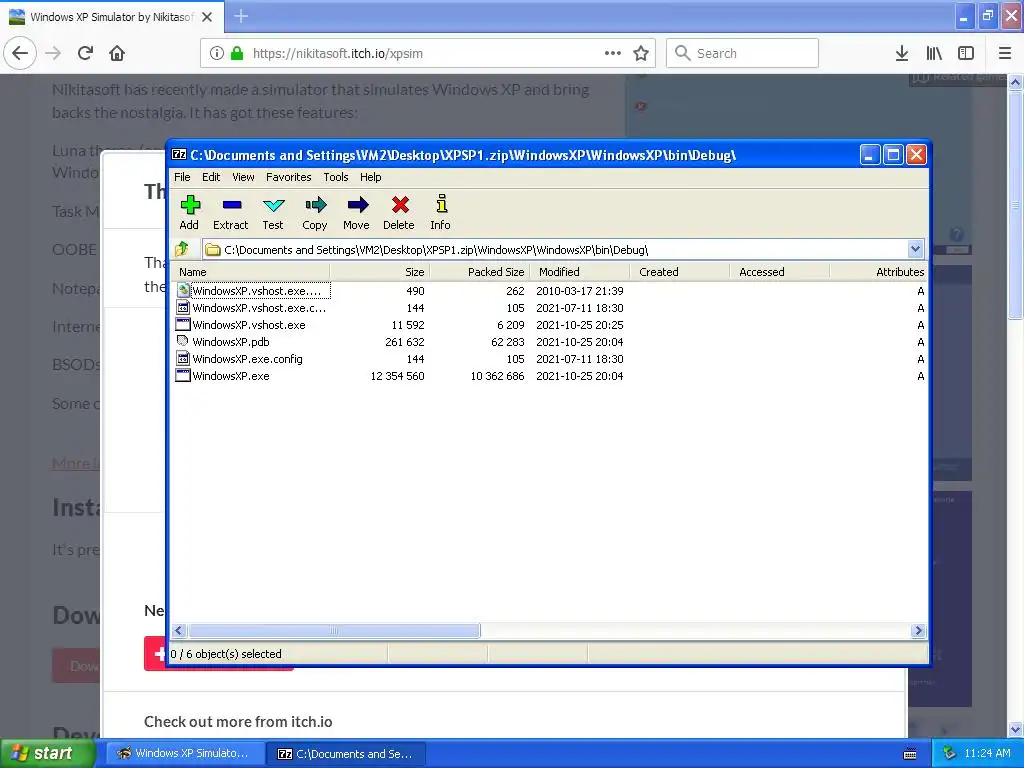Screen dimensions: 1024x768
Task: Click the WindowsXP.exe file icon
Action: pos(183,376)
